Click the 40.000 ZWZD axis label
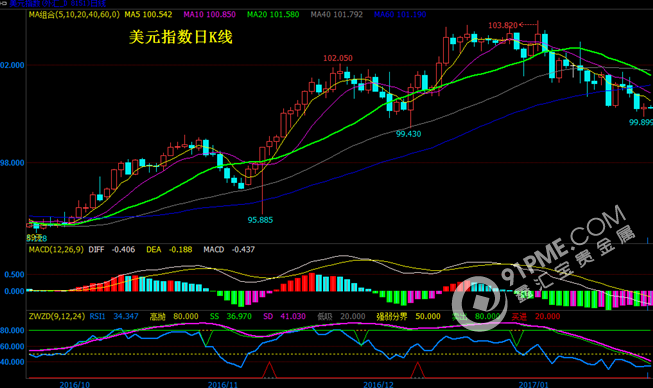Image resolution: width=653 pixels, height=388 pixels. point(12,362)
